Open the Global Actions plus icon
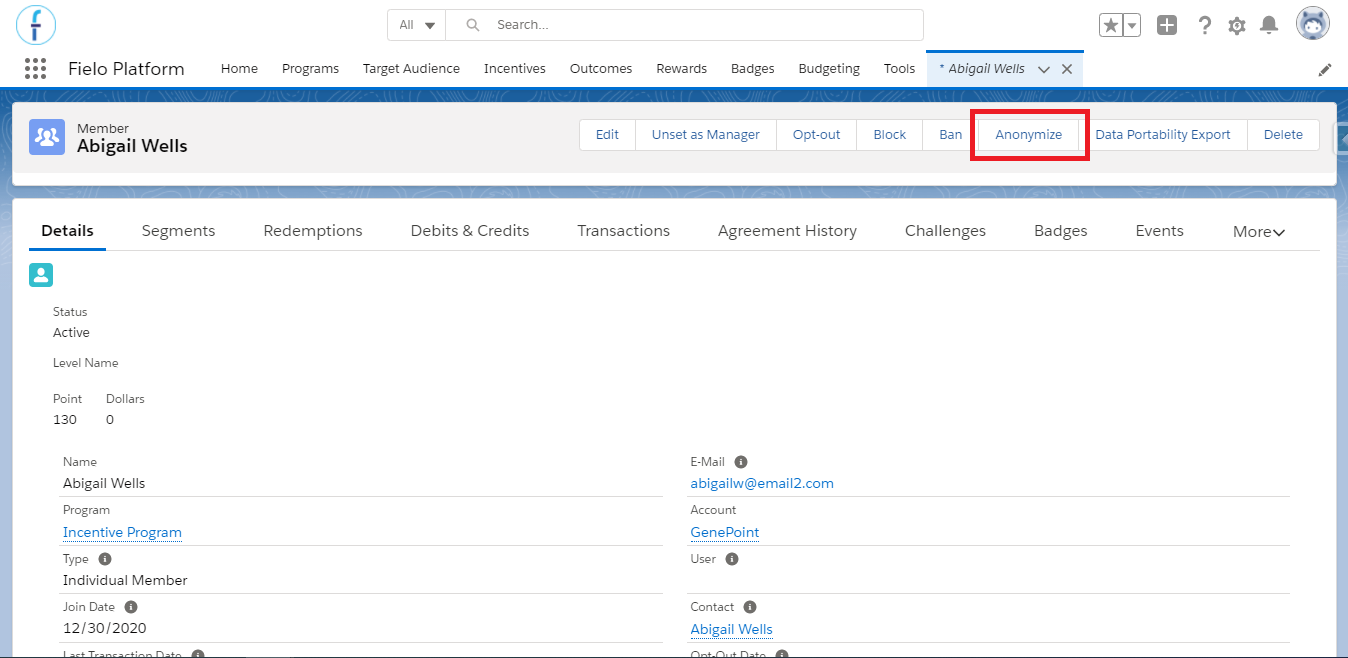 1167,25
